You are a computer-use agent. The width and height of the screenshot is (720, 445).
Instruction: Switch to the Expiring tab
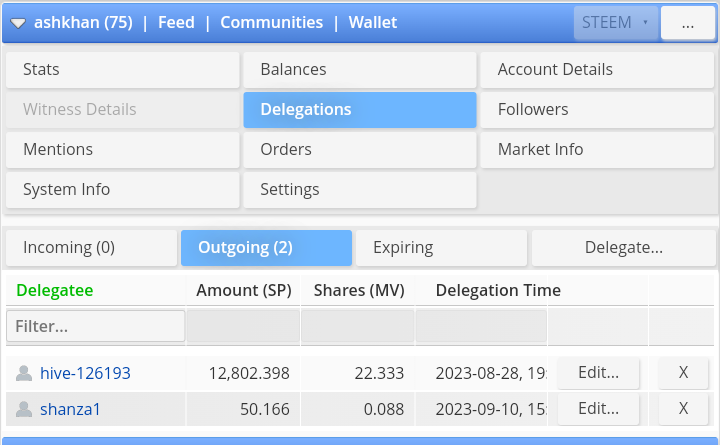[441, 248]
